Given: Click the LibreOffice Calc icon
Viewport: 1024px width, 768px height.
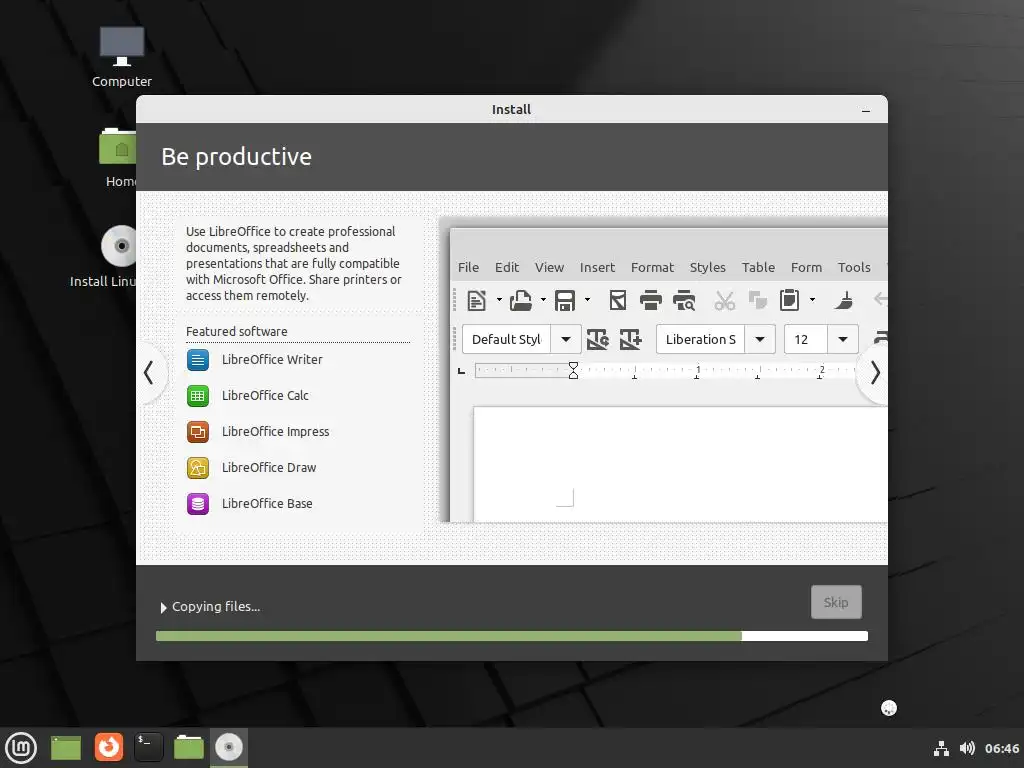Looking at the screenshot, I should [198, 396].
